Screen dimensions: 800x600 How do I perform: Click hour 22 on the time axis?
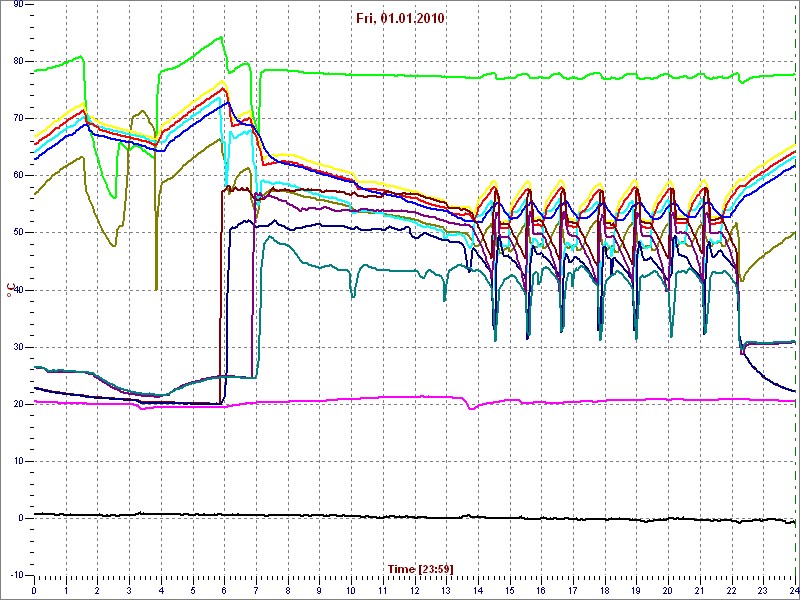[732, 591]
